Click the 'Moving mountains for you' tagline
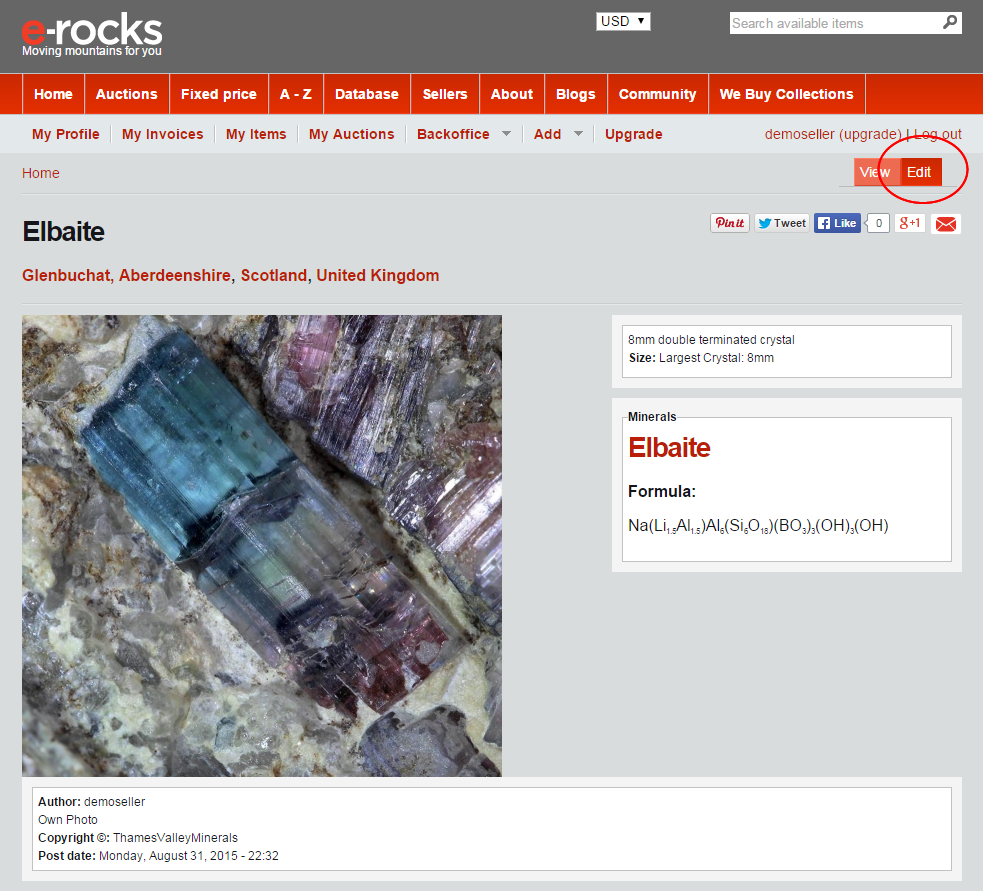The height and width of the screenshot is (891, 983). click(92, 51)
